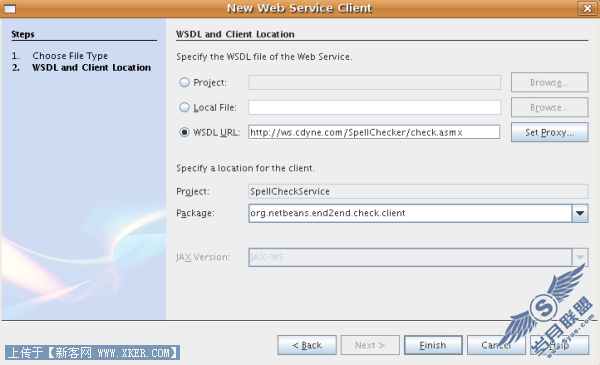The height and width of the screenshot is (365, 600).
Task: Focus the WSDL URL text field
Action: (374, 132)
